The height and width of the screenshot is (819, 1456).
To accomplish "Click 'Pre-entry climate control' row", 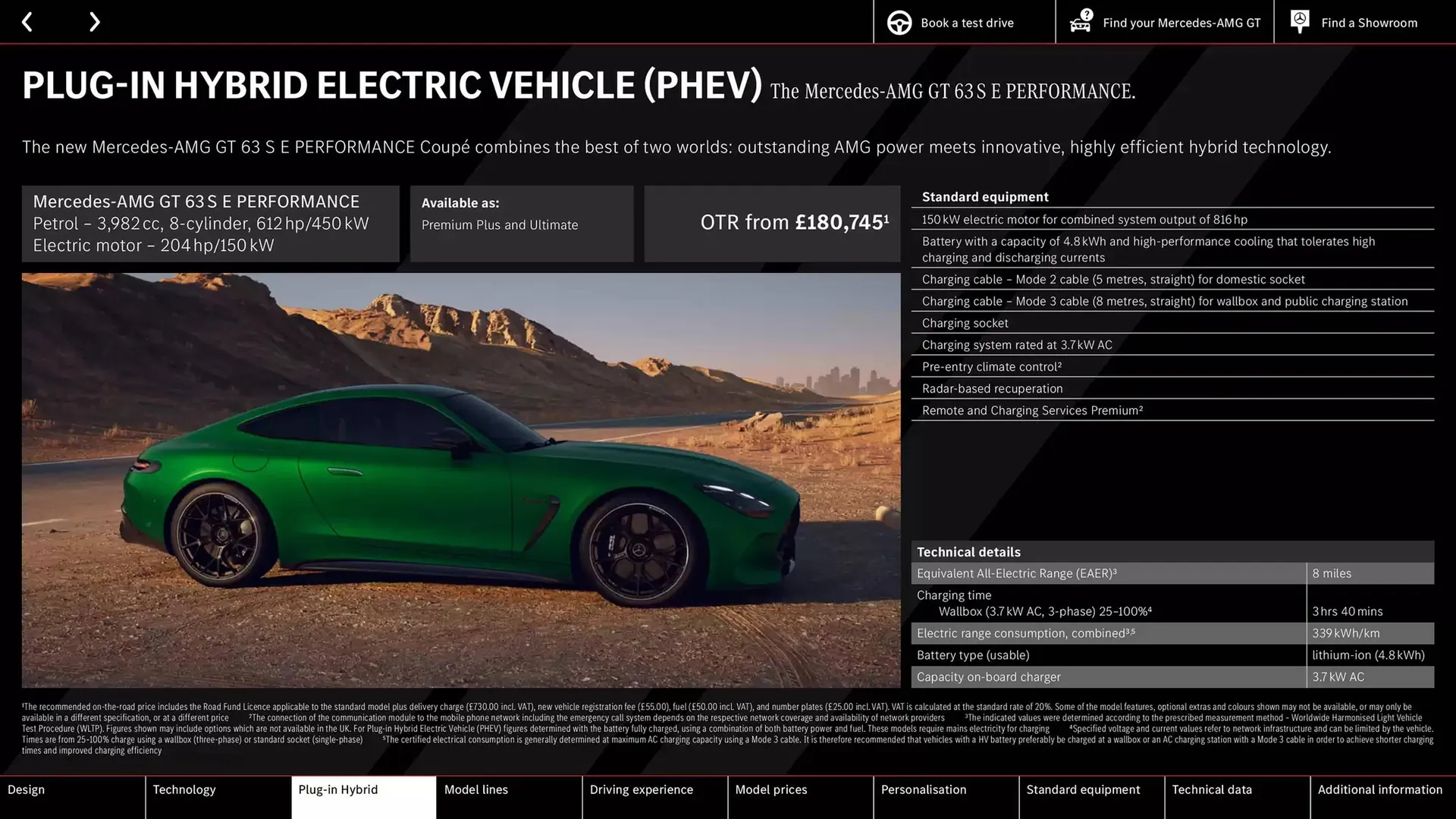I will coord(1172,367).
